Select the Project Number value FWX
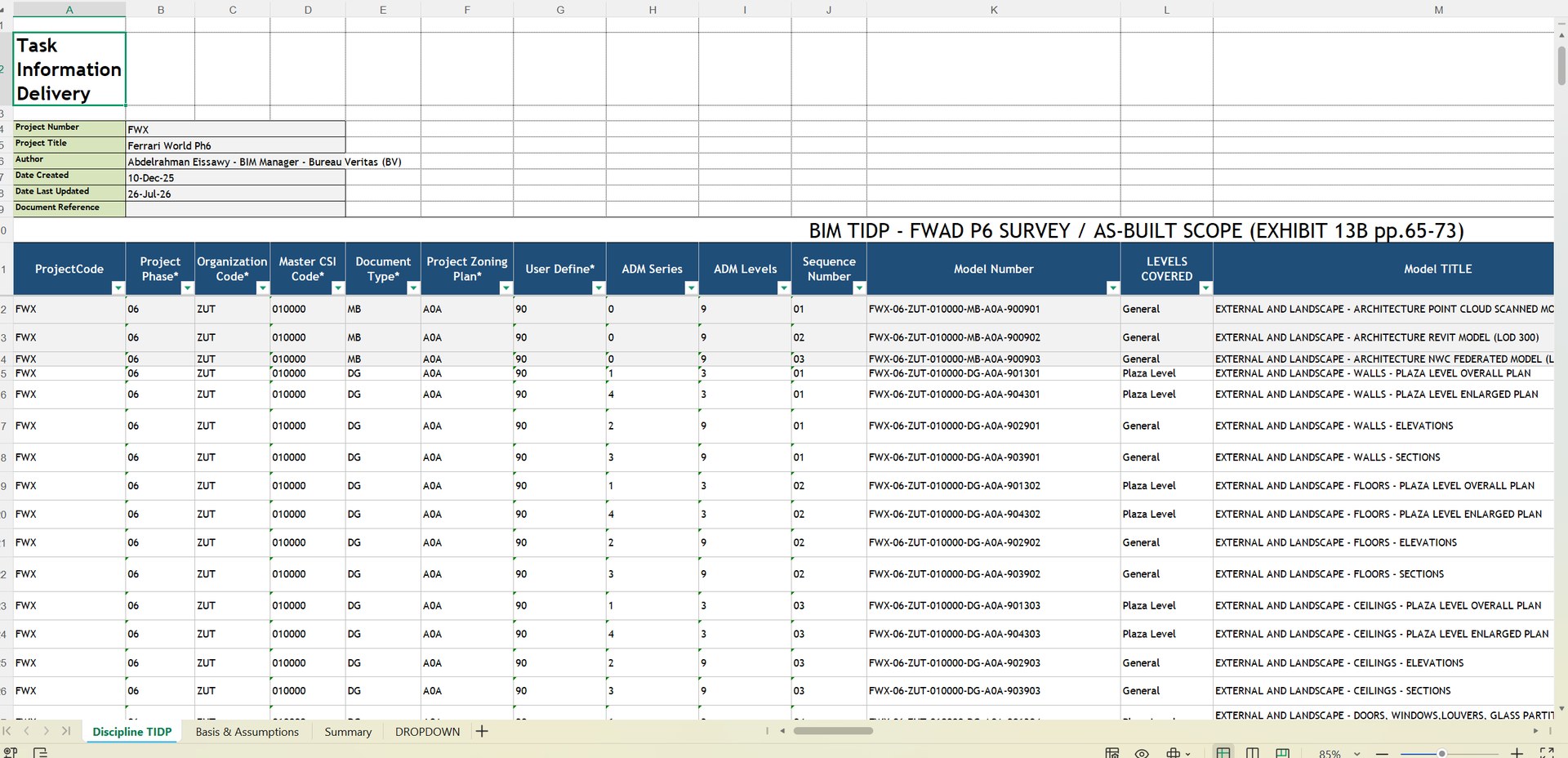Screen dimensions: 1568x758 coord(235,129)
